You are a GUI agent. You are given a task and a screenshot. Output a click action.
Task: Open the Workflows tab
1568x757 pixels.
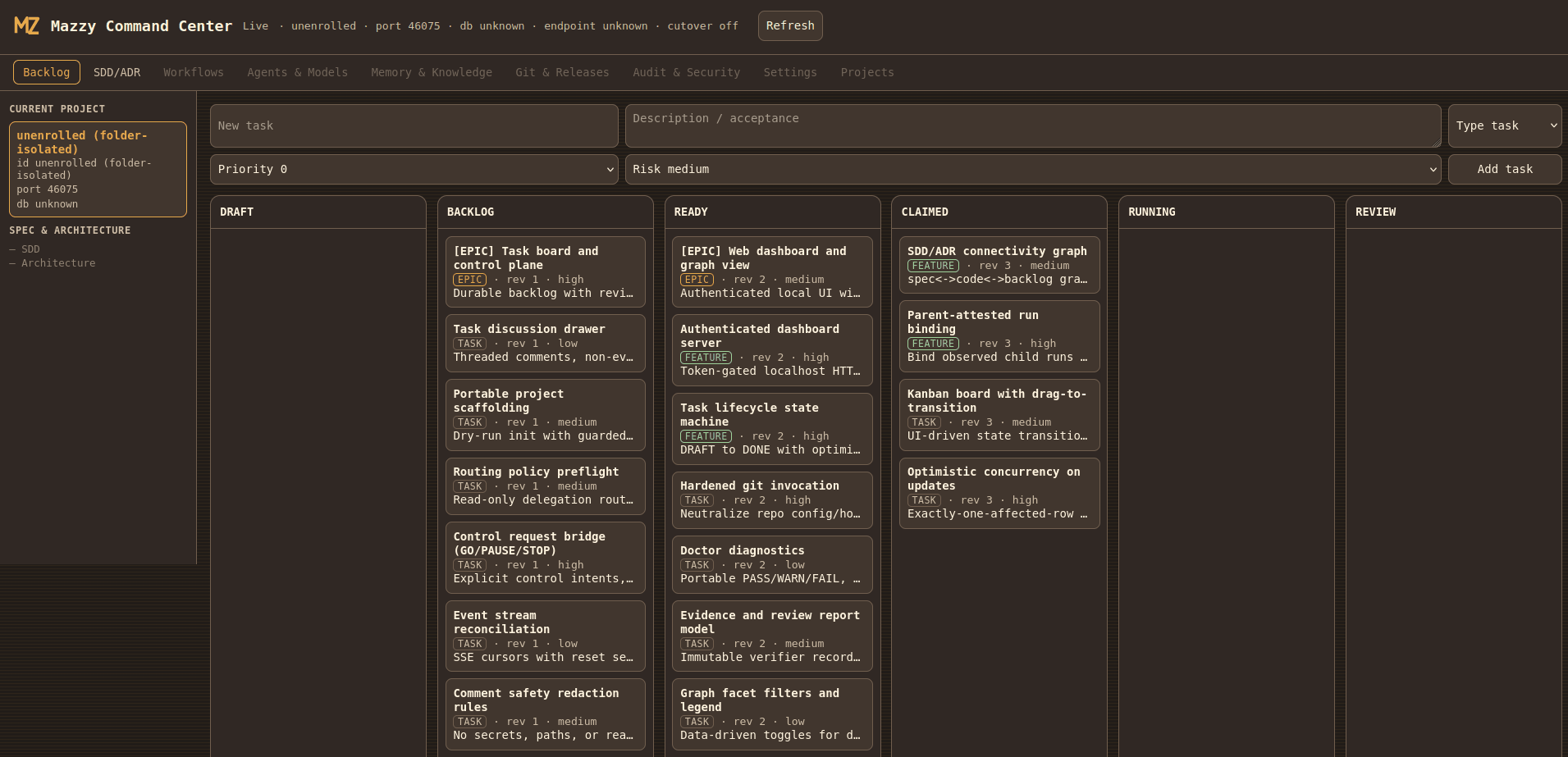point(194,72)
